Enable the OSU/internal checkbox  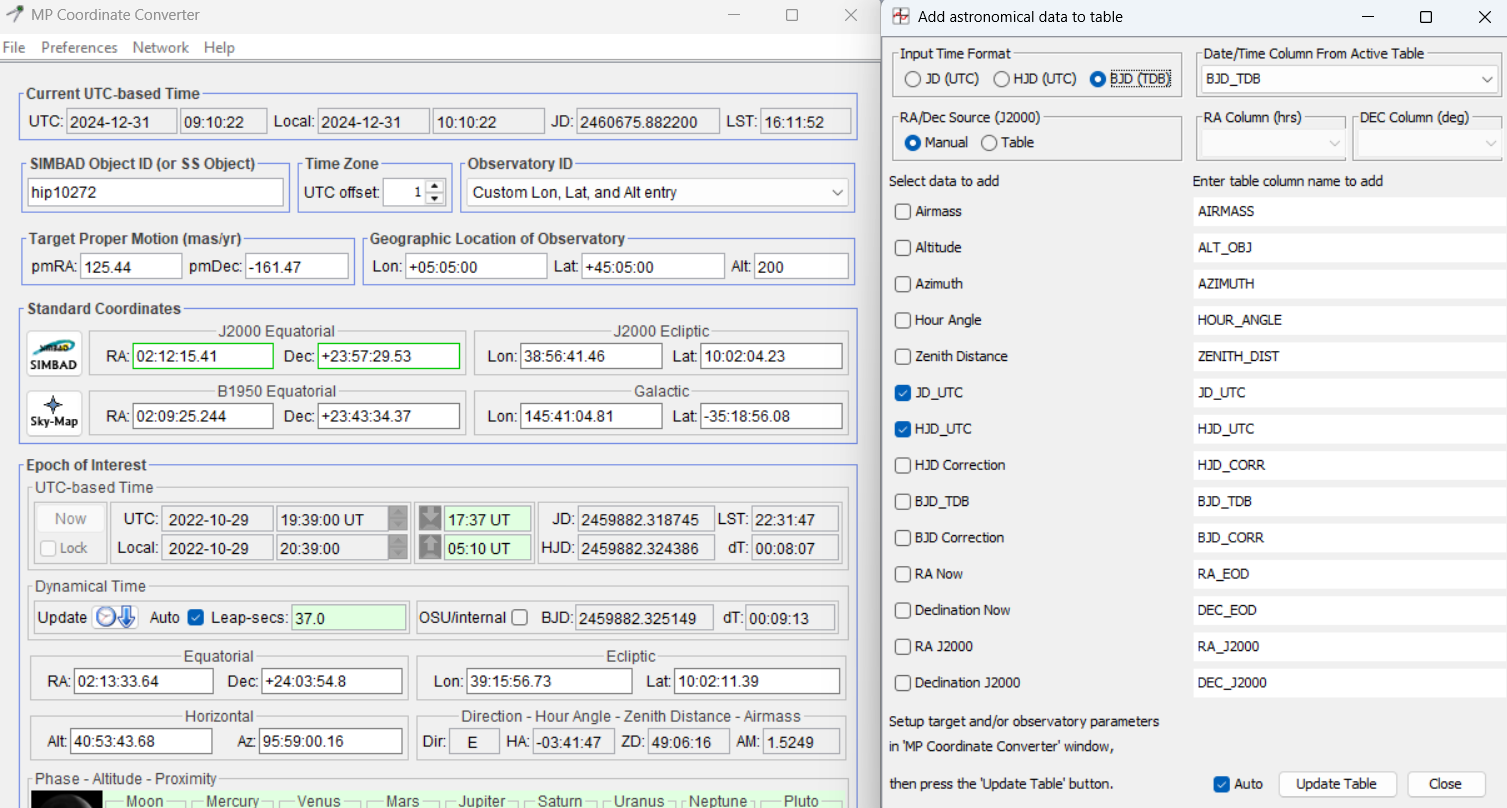(520, 618)
